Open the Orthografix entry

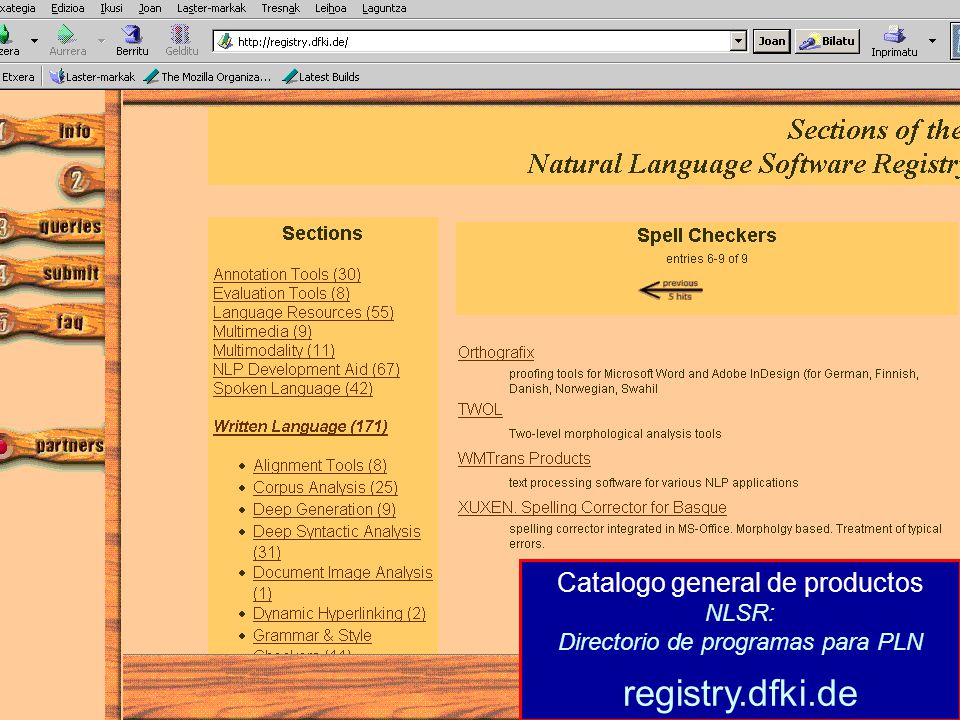[x=496, y=353]
